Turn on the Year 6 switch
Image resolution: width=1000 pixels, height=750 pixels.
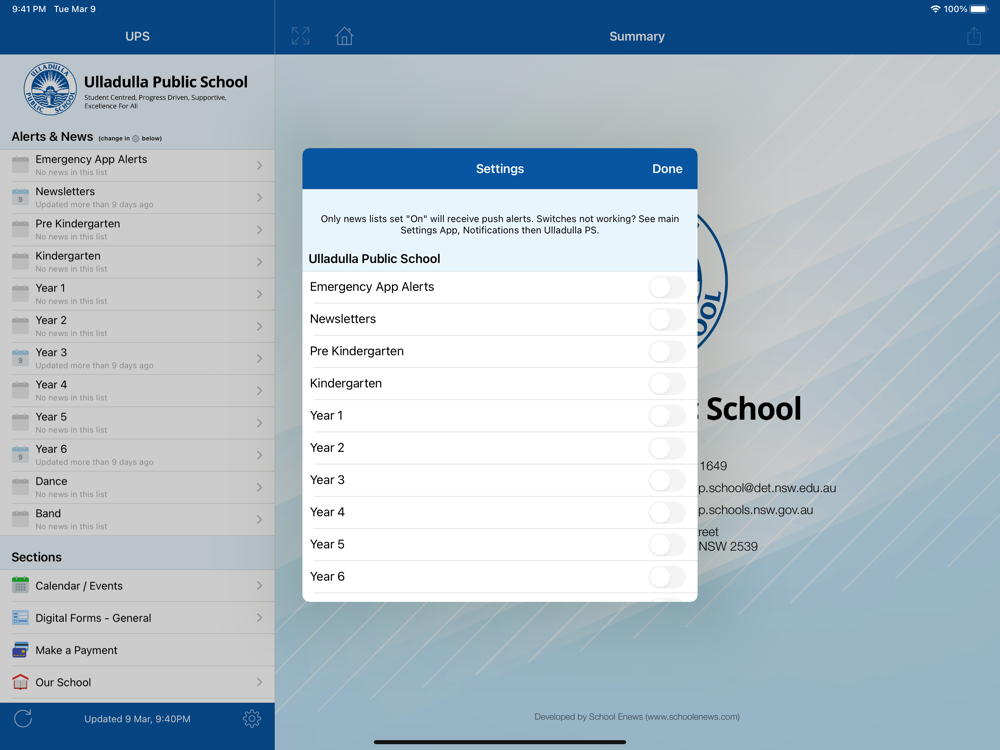click(x=667, y=577)
